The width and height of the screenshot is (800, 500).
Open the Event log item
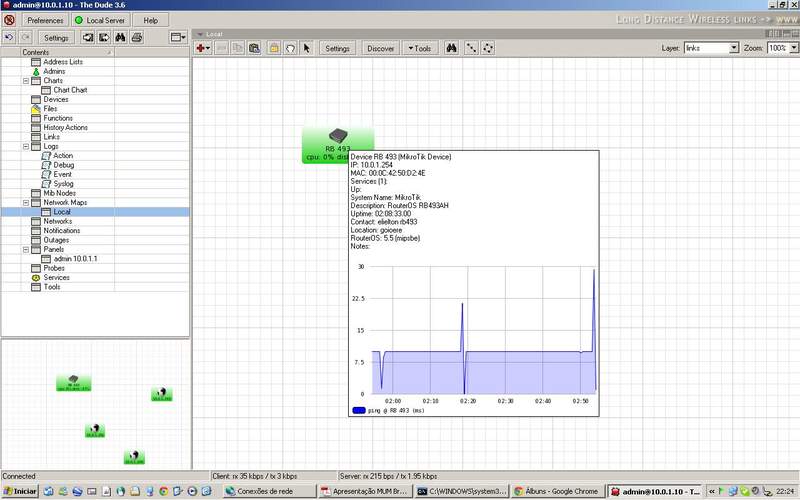point(62,174)
